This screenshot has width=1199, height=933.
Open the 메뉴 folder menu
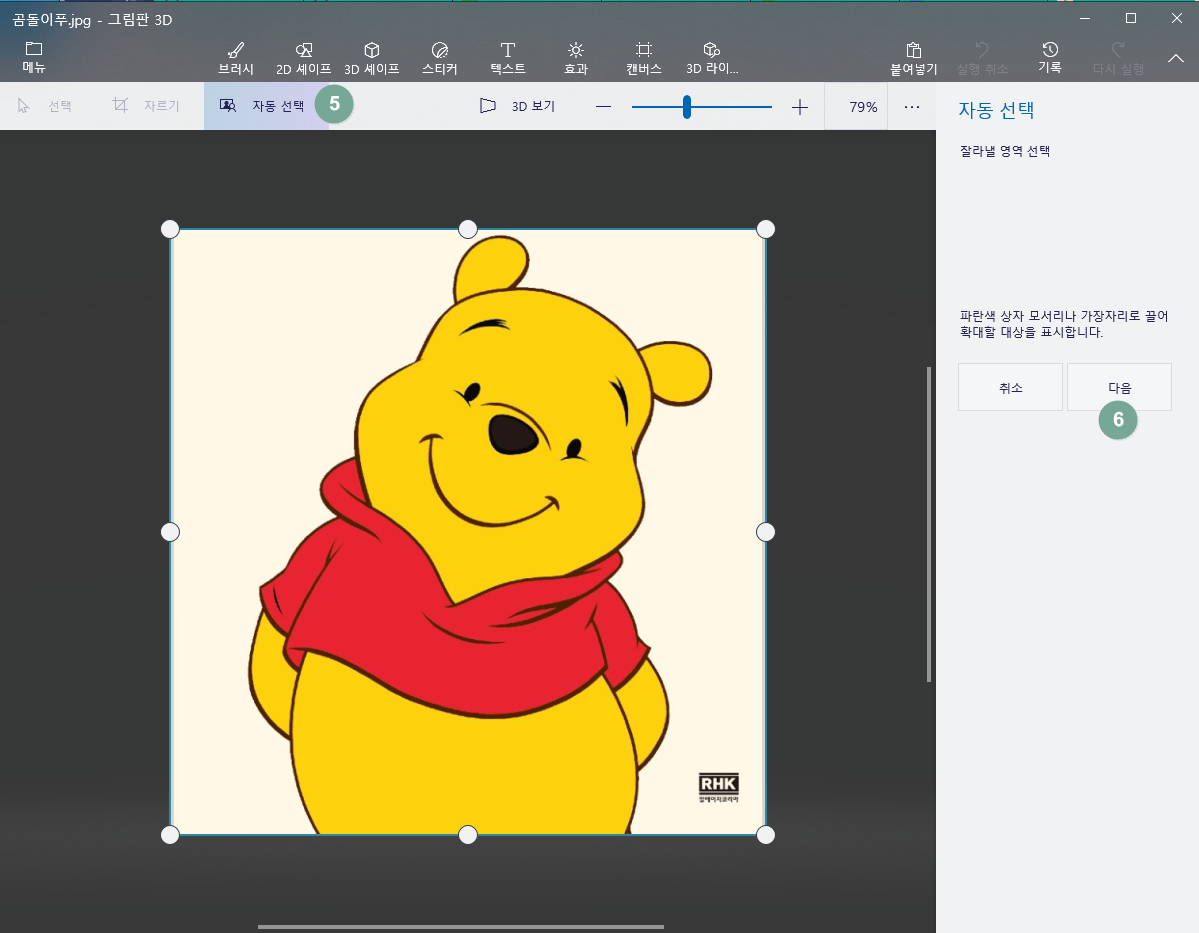(x=34, y=58)
